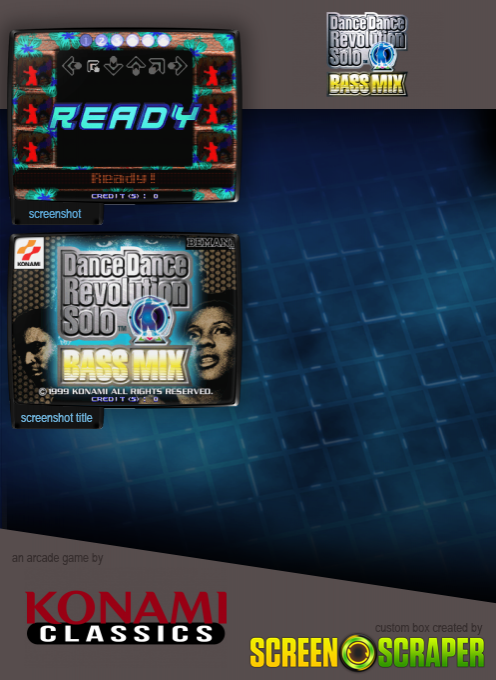Click "CREDIT(S): 0" in the gameplay screenshot
496x680 pixels.
point(125,196)
